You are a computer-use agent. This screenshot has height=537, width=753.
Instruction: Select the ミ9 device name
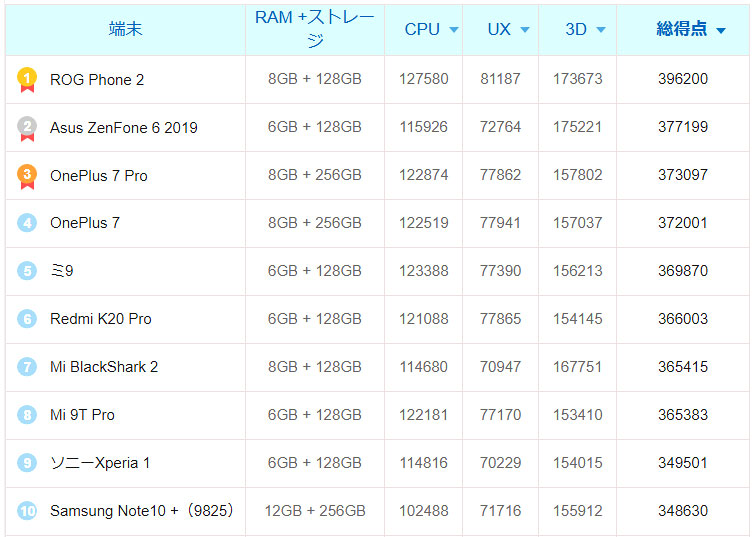62,271
